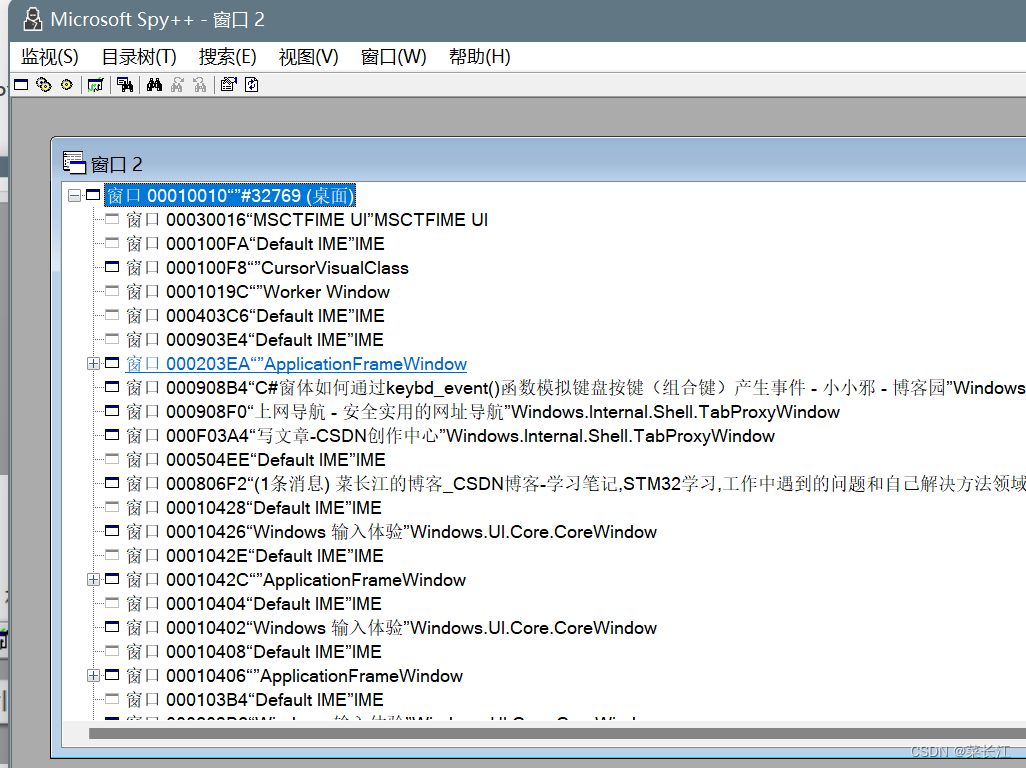Select row 00010404 Default IME
This screenshot has width=1026, height=768.
tap(254, 604)
